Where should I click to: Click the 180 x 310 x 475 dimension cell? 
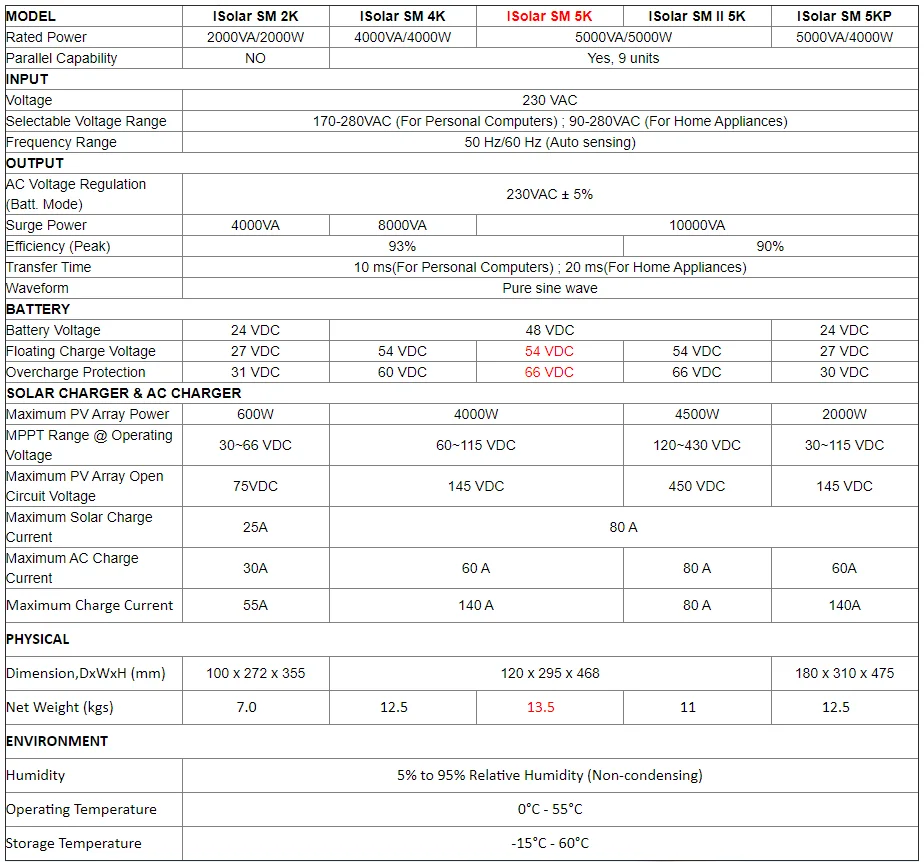pyautogui.click(x=844, y=673)
